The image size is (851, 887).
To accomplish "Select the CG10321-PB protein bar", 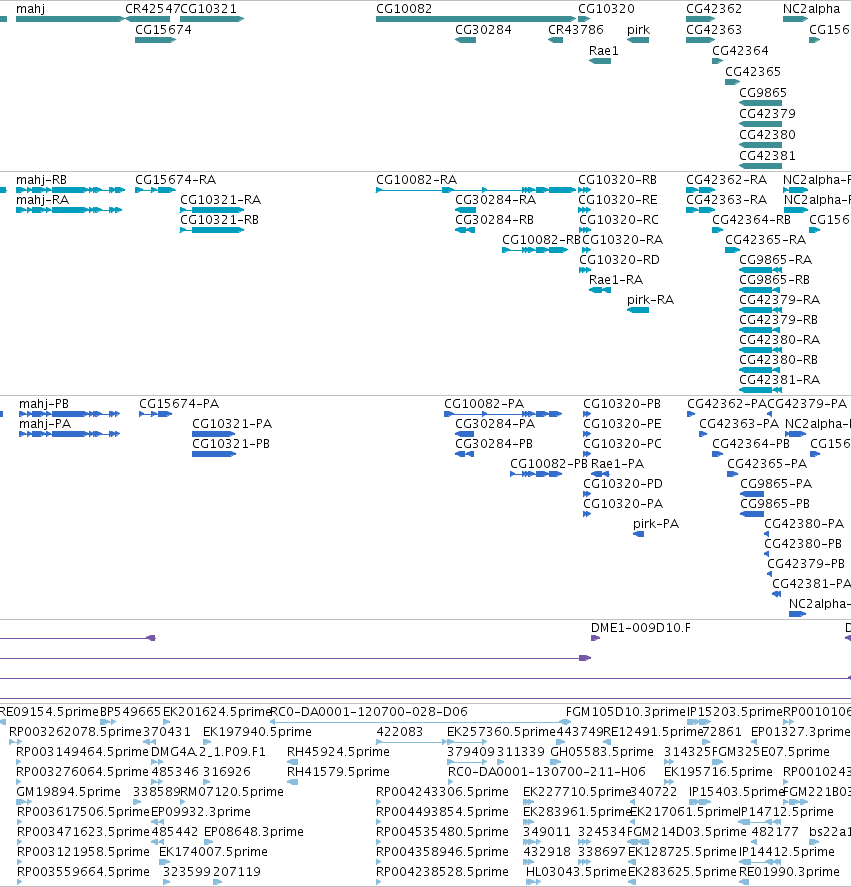I will tap(214, 454).
